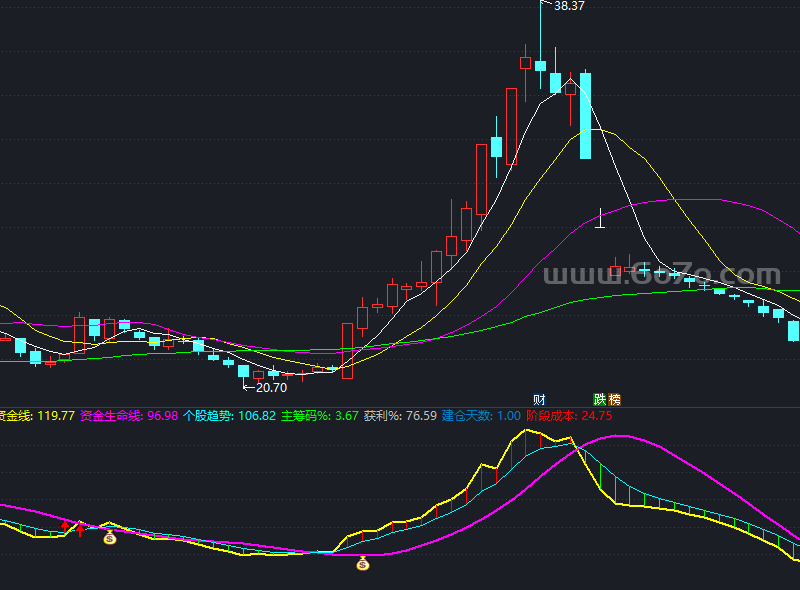Click the peak of the magenta indicator curve
This screenshot has height=590, width=800.
tap(620, 436)
